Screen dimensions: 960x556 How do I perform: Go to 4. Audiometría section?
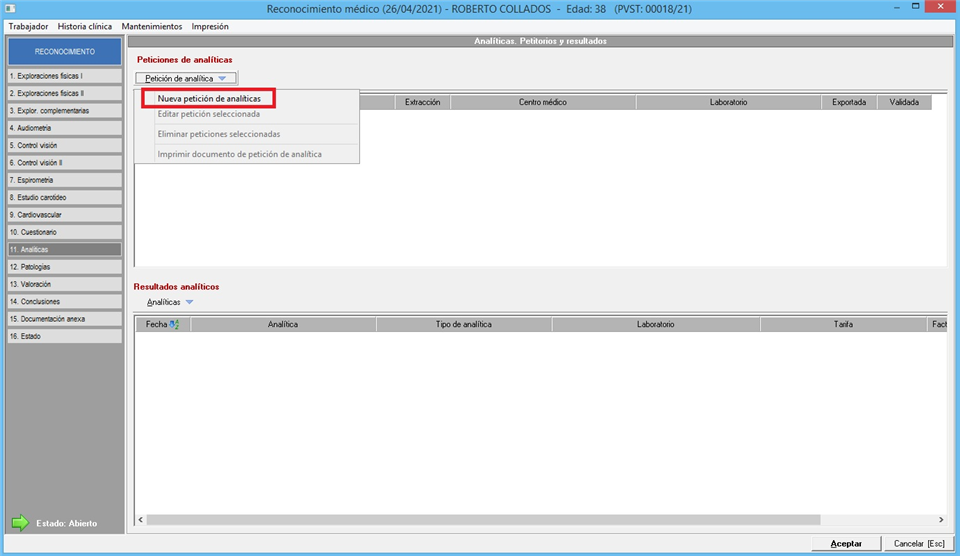point(64,128)
